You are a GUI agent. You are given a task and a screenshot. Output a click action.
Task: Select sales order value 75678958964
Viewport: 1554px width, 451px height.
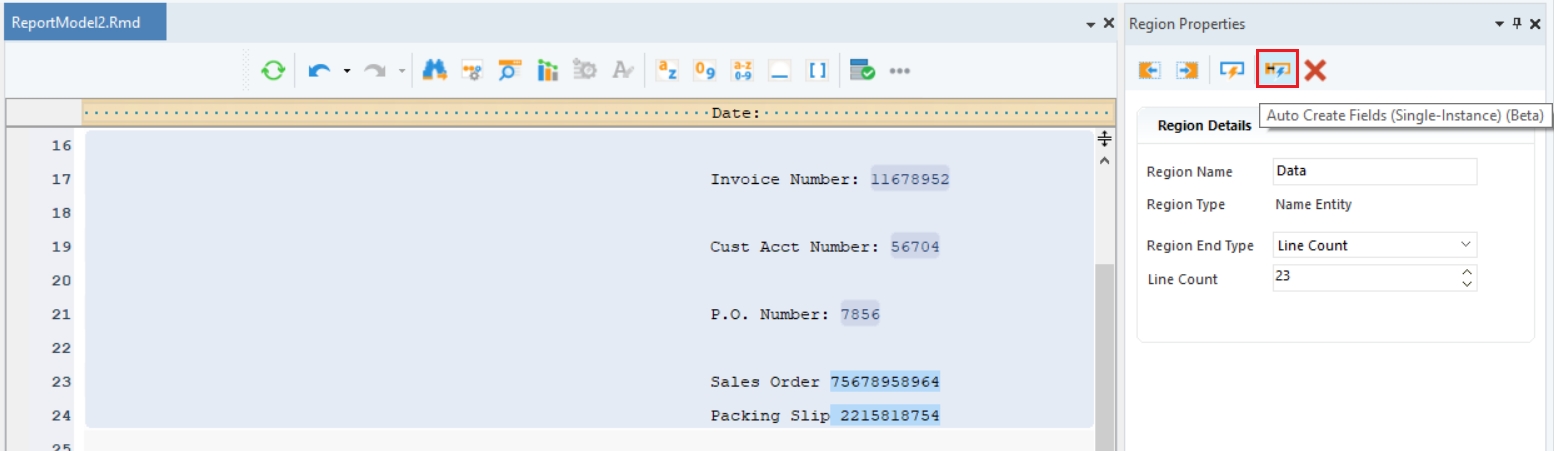(x=885, y=382)
